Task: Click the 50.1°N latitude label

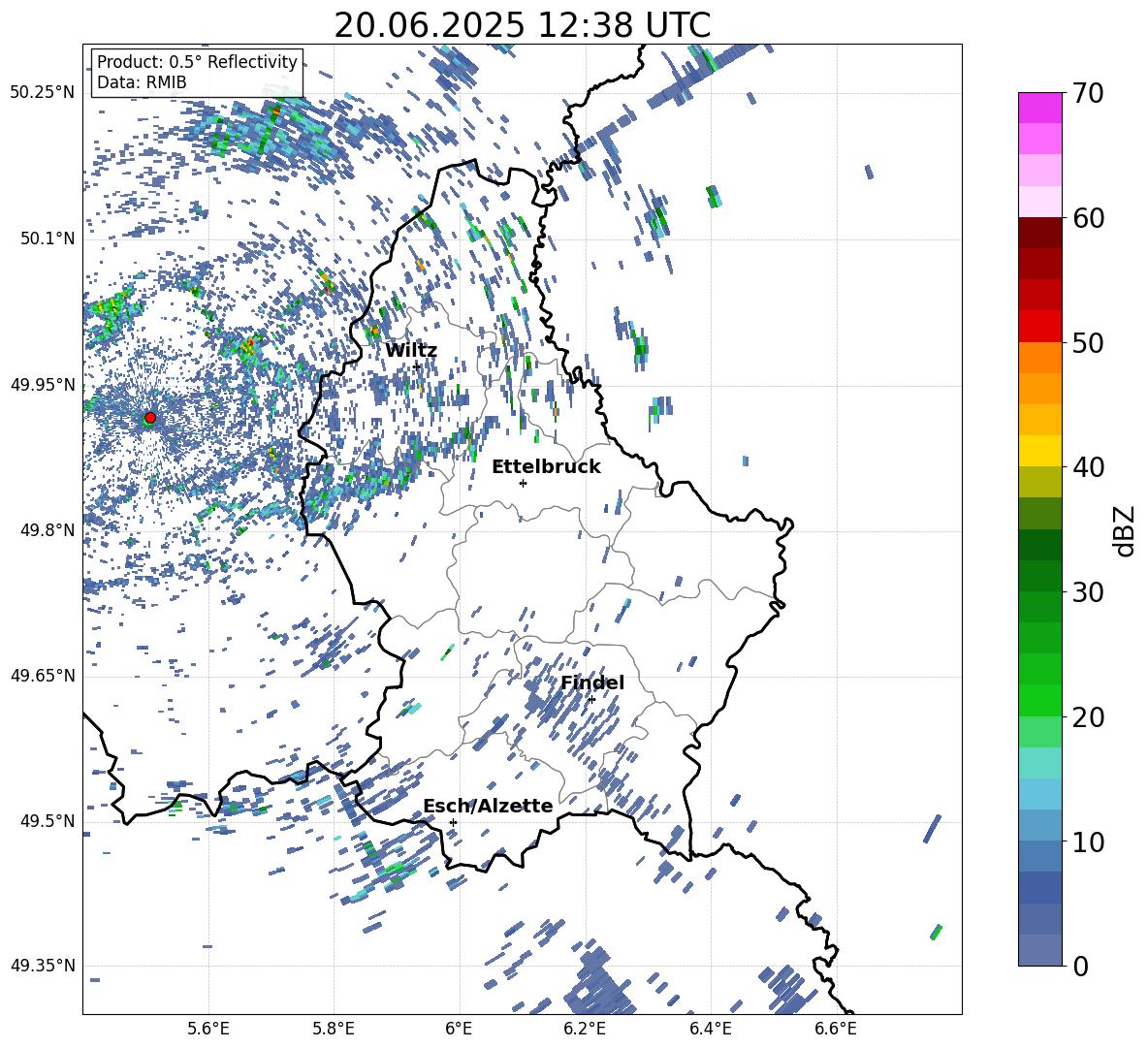Action: click(x=48, y=238)
